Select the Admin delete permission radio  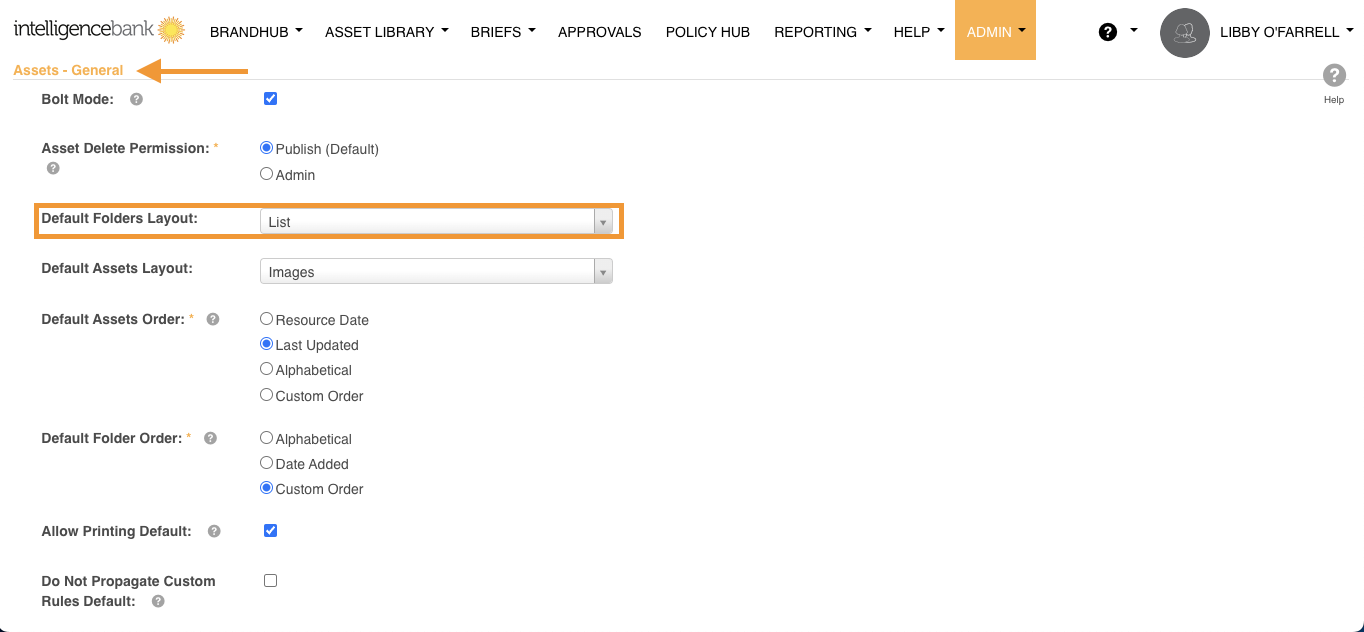(x=266, y=174)
